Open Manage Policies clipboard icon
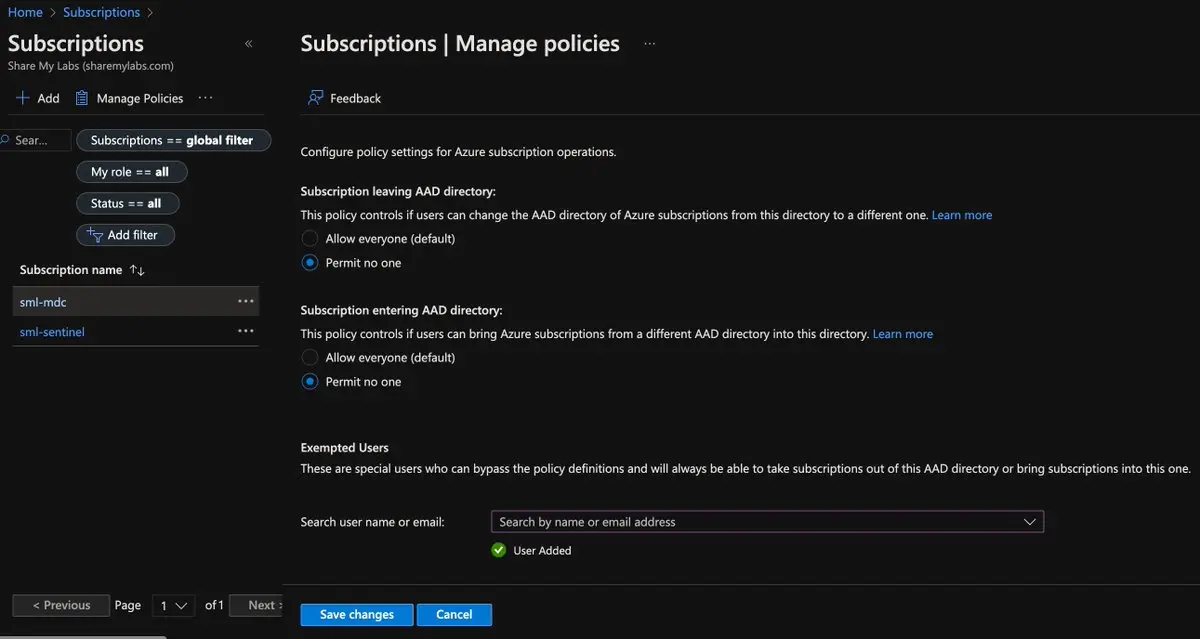Viewport: 1200px width, 639px height. [82, 98]
